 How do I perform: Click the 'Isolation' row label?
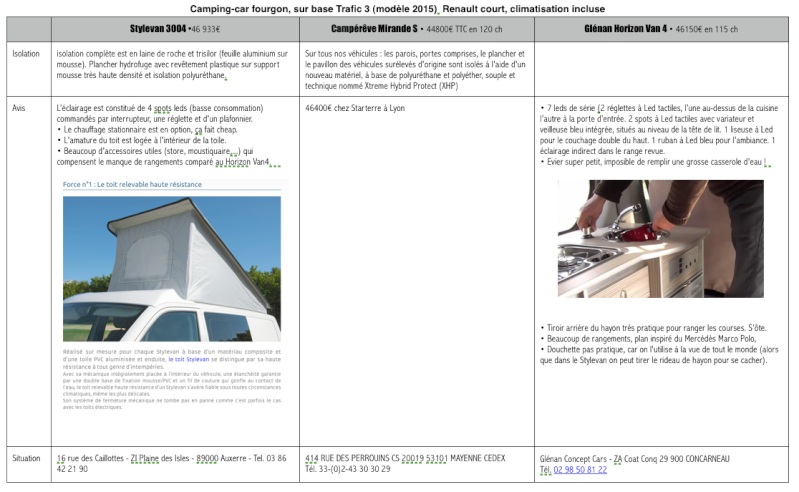26,53
